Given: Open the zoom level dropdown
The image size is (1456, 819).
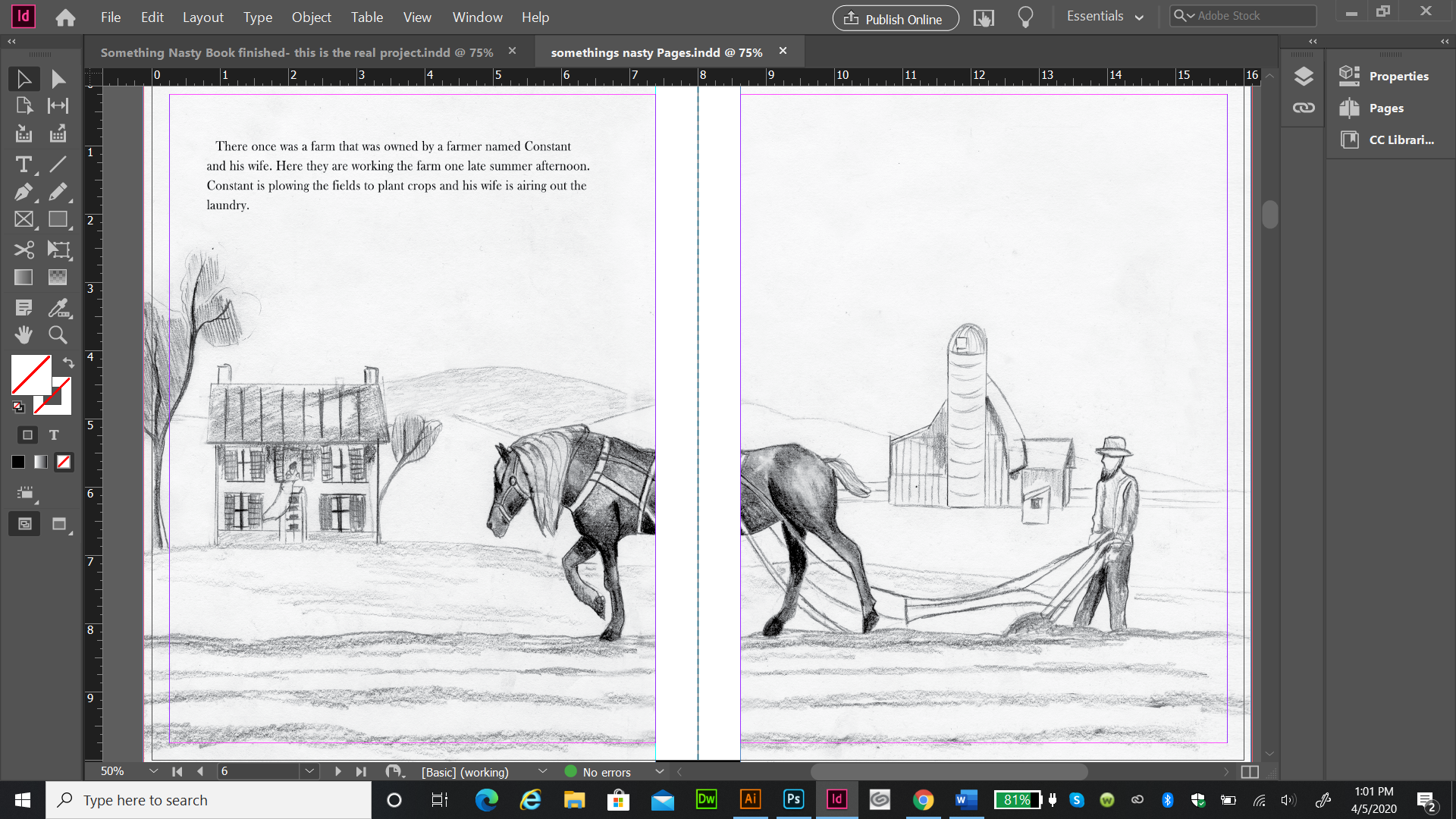Looking at the screenshot, I should pos(153,771).
